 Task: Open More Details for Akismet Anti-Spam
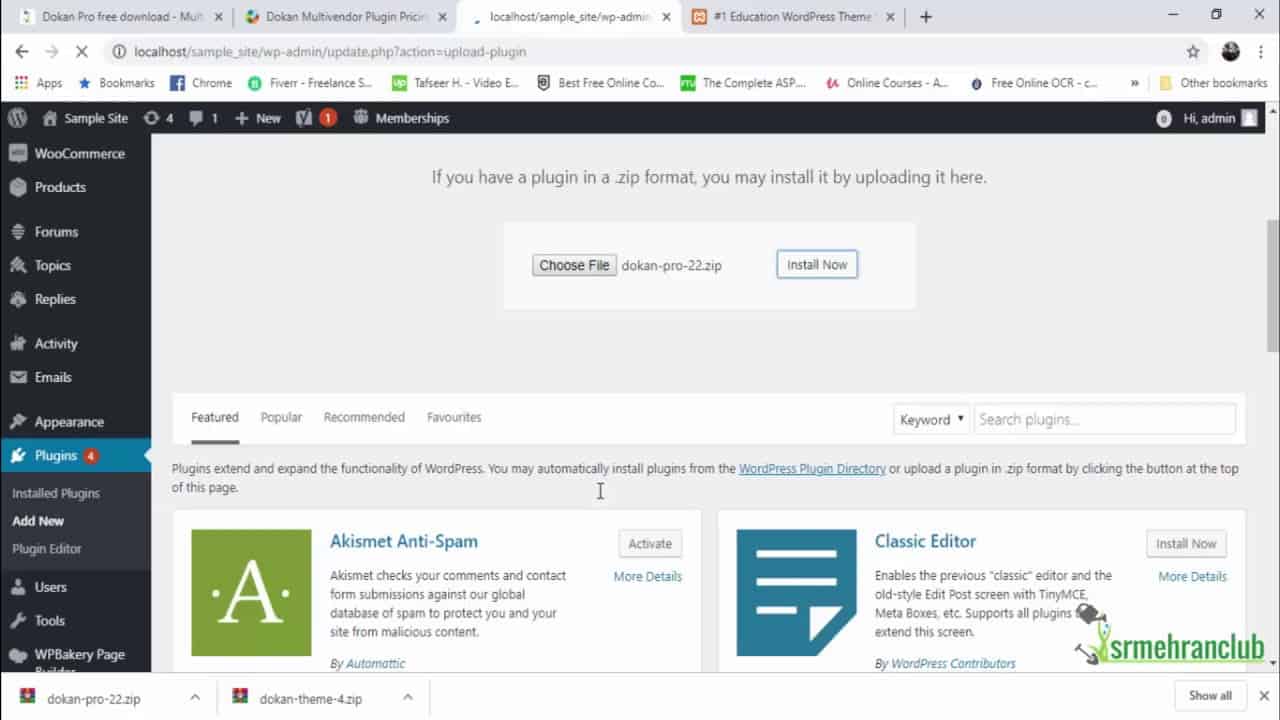point(648,577)
